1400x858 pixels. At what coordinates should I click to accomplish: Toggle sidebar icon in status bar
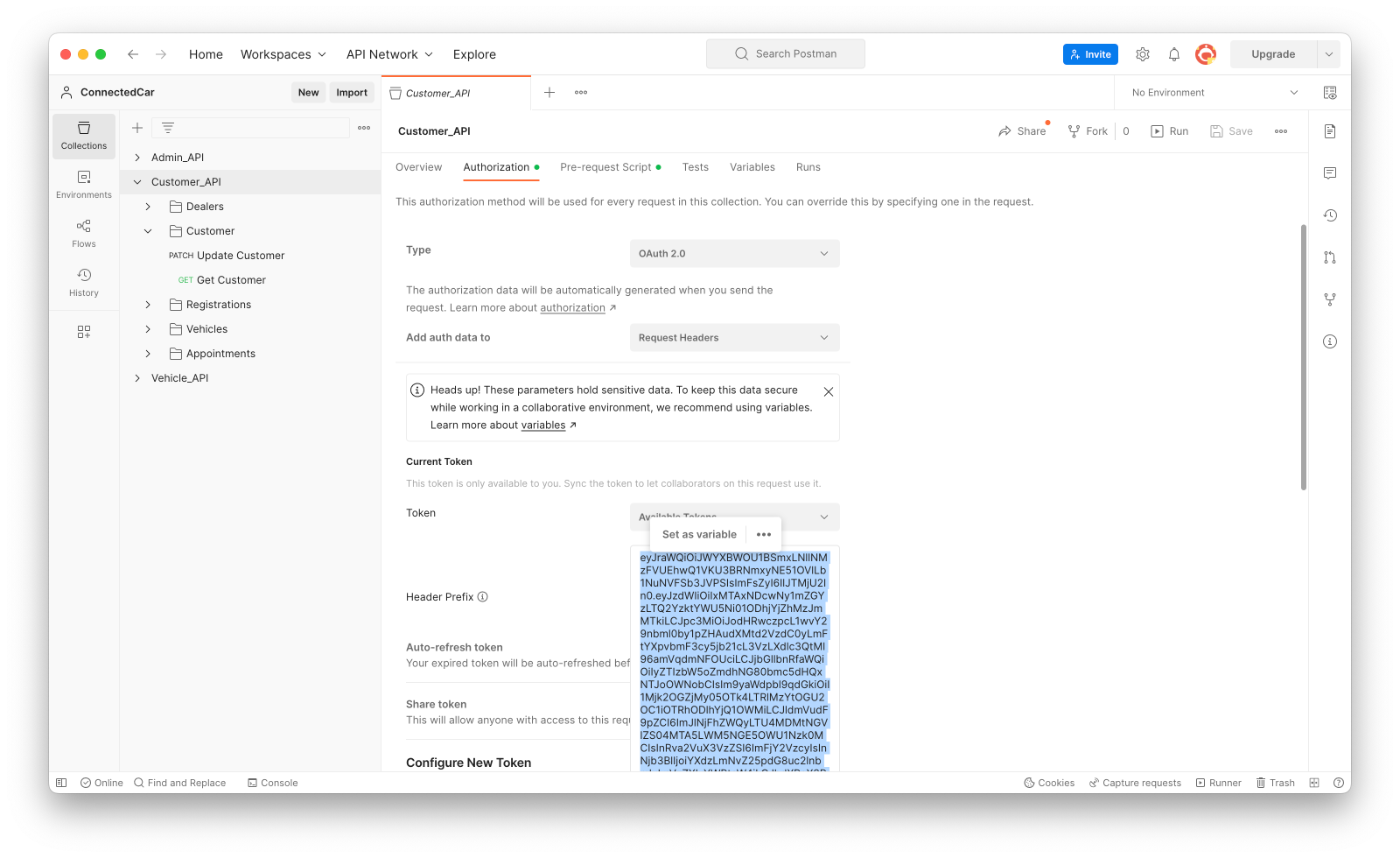click(61, 783)
